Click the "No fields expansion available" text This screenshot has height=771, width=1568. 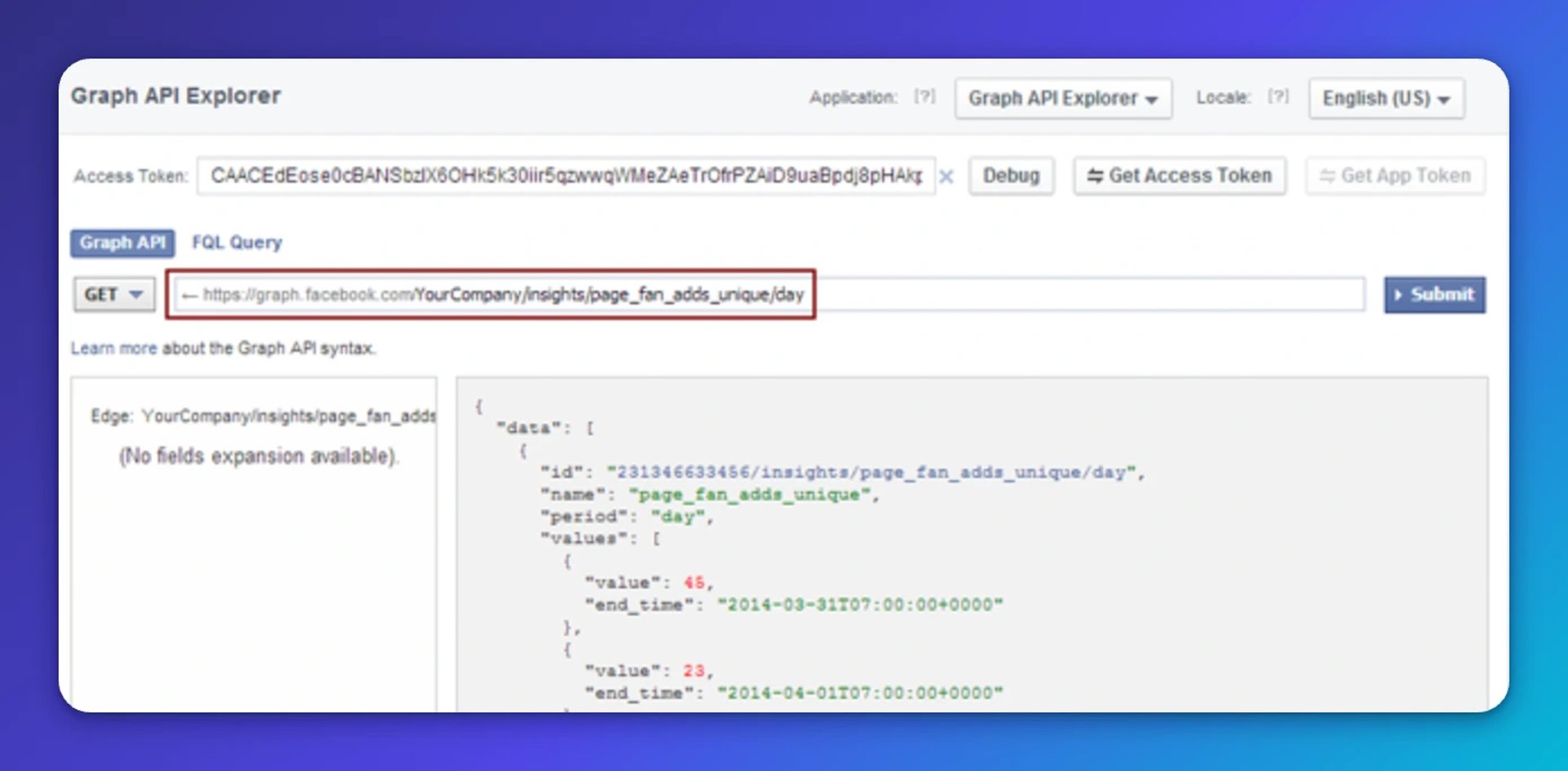click(259, 456)
